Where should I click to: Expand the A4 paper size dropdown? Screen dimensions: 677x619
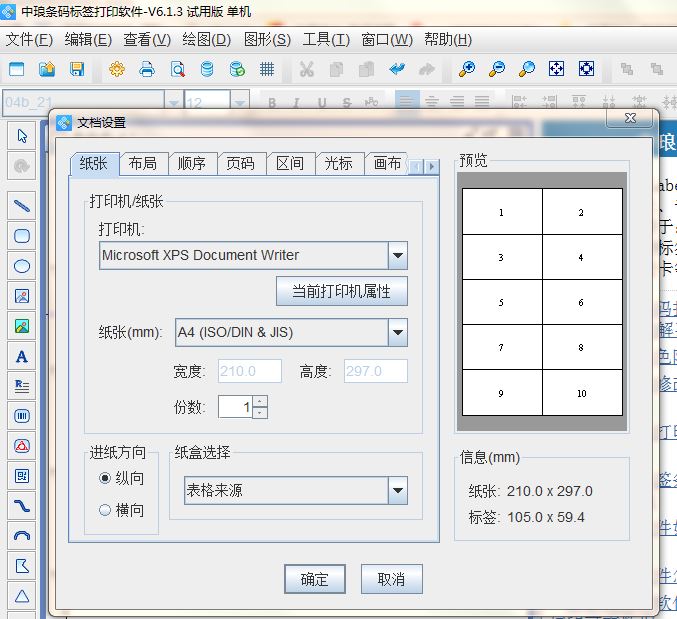(398, 333)
